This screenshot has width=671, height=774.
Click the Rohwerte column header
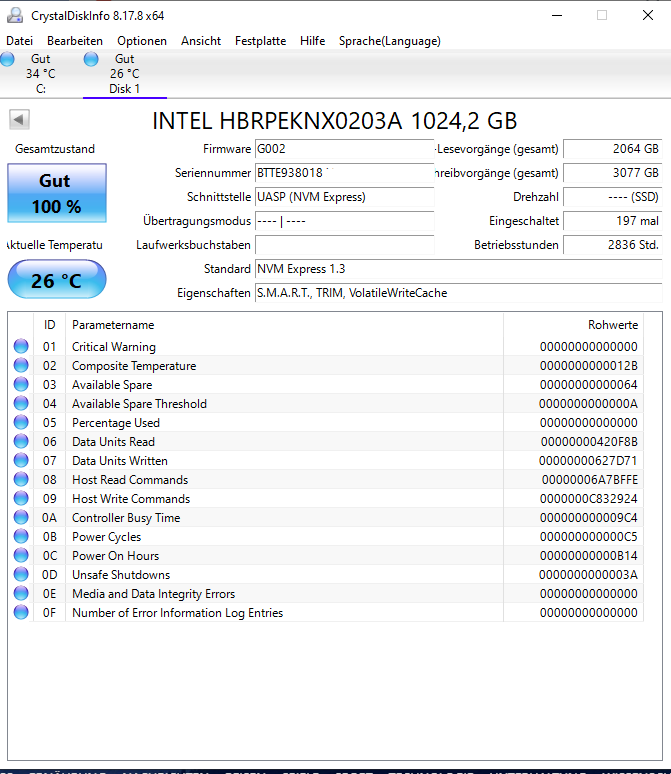click(573, 325)
